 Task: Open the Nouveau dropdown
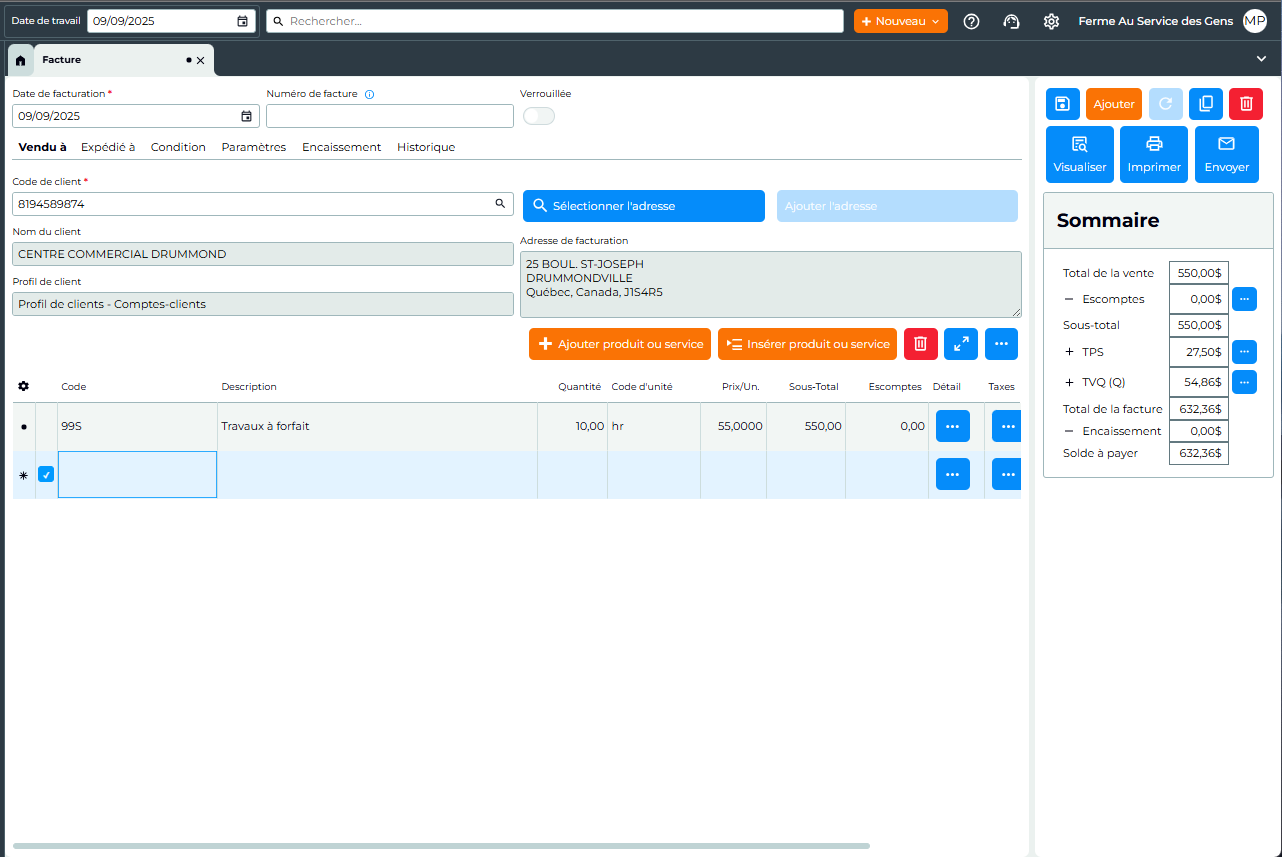[901, 21]
